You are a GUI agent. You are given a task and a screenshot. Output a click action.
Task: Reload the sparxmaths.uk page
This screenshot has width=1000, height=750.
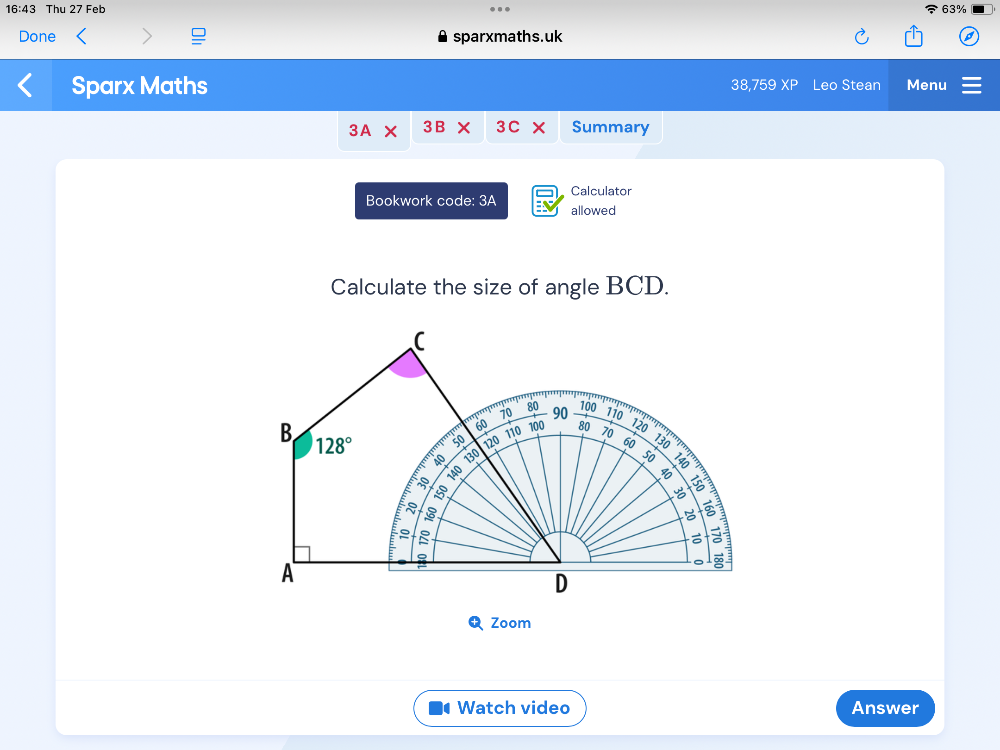point(861,36)
